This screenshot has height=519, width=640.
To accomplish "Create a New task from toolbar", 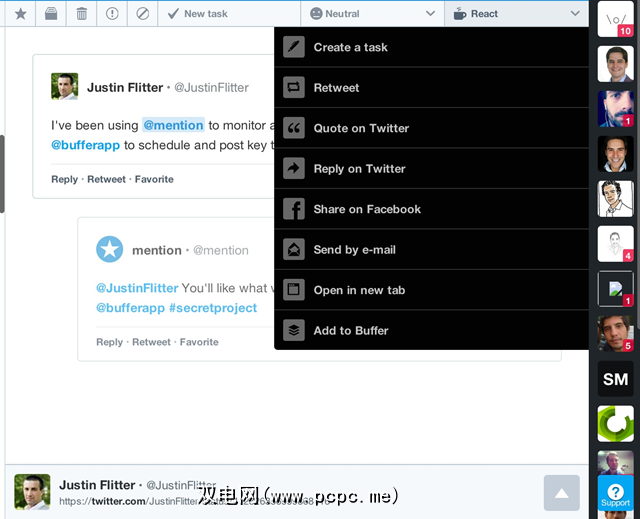I will [229, 14].
